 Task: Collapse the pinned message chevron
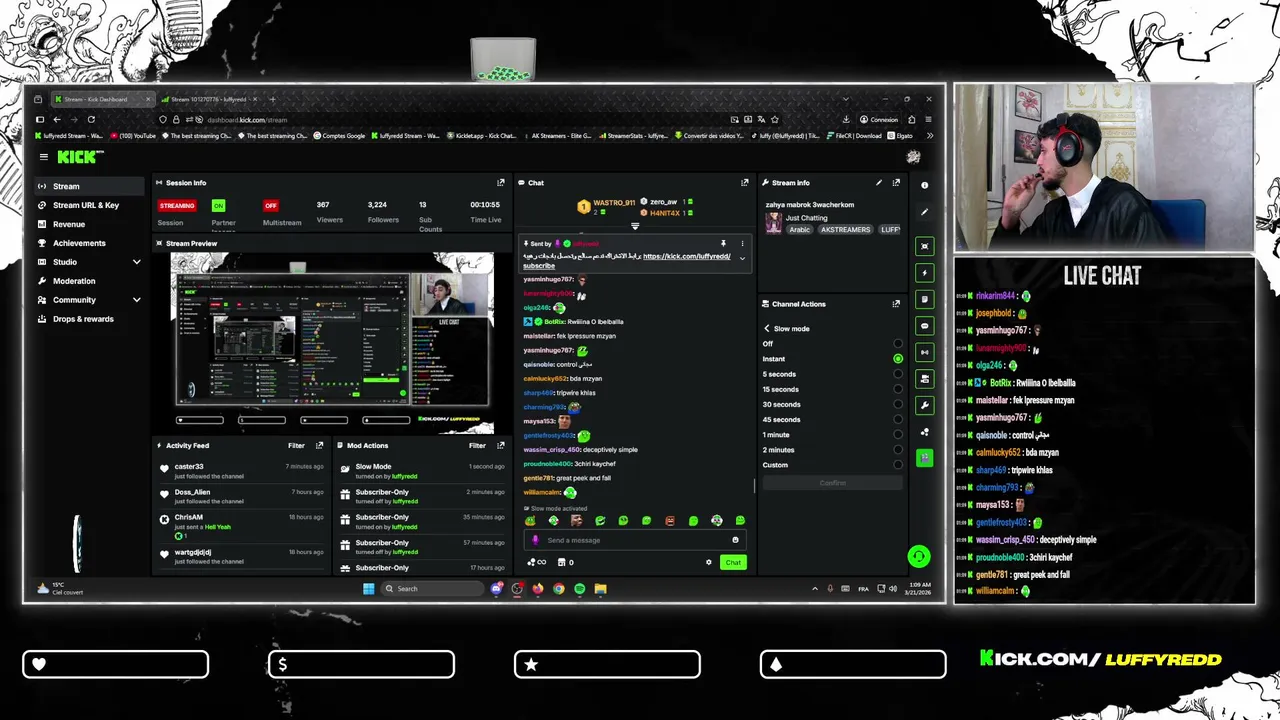click(x=742, y=259)
